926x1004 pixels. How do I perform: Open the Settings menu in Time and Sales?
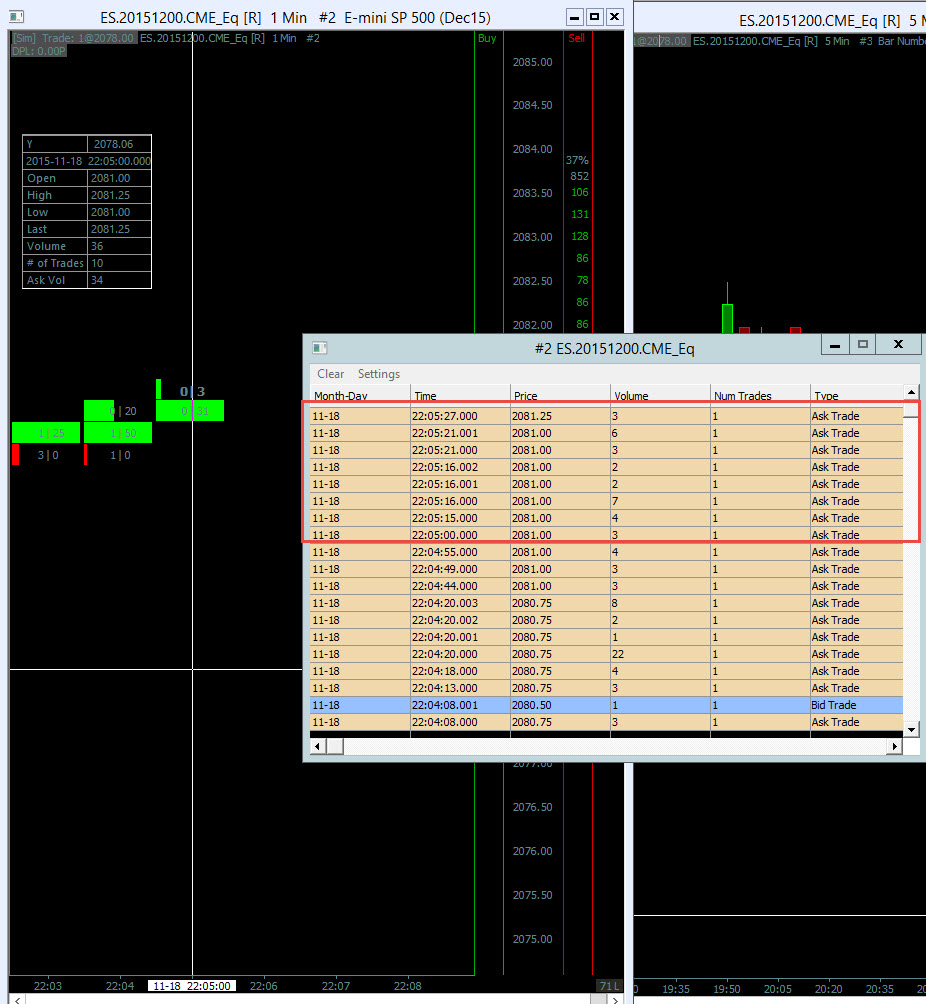coord(378,374)
